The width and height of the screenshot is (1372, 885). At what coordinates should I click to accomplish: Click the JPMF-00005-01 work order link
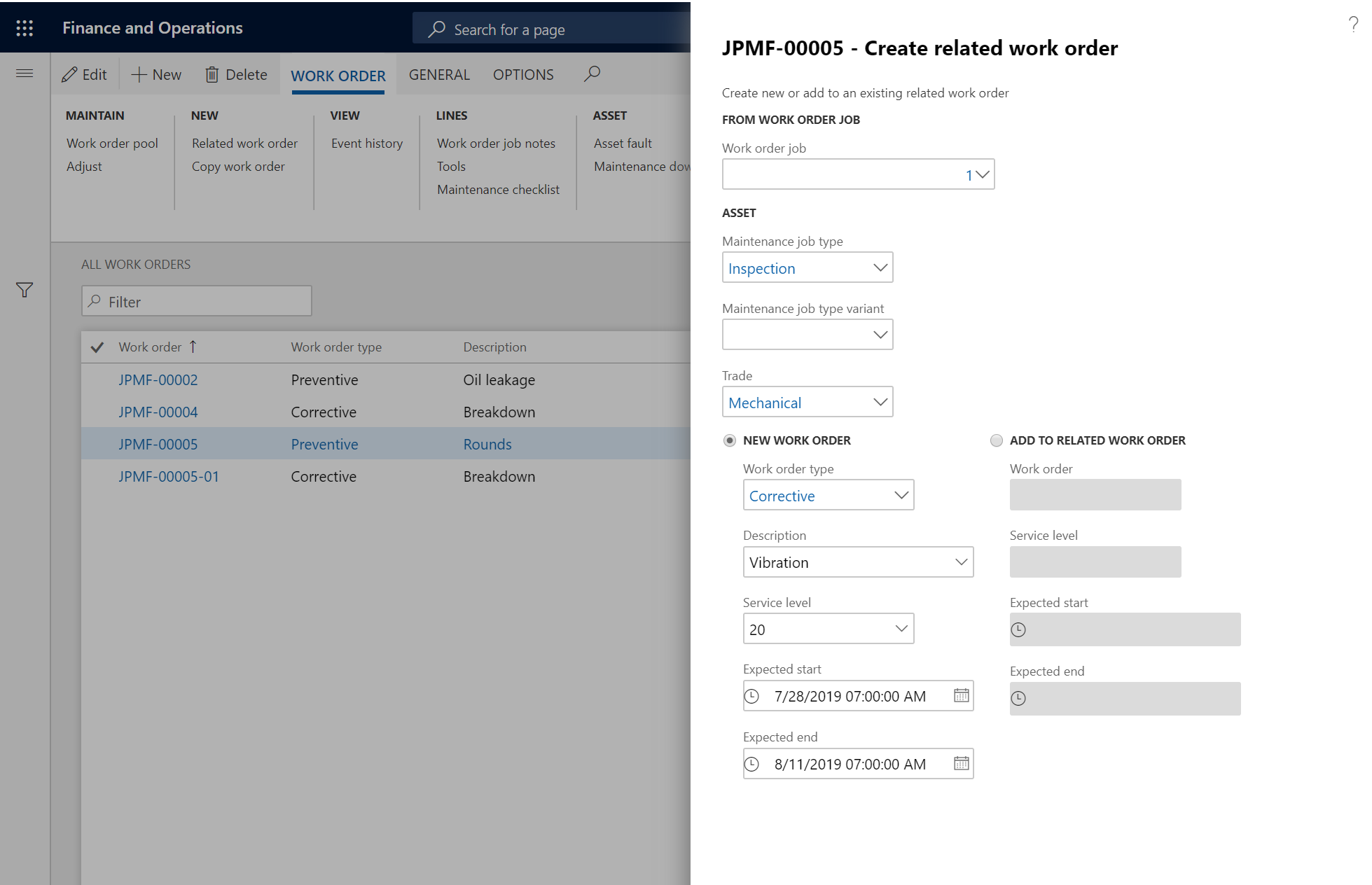click(x=170, y=475)
